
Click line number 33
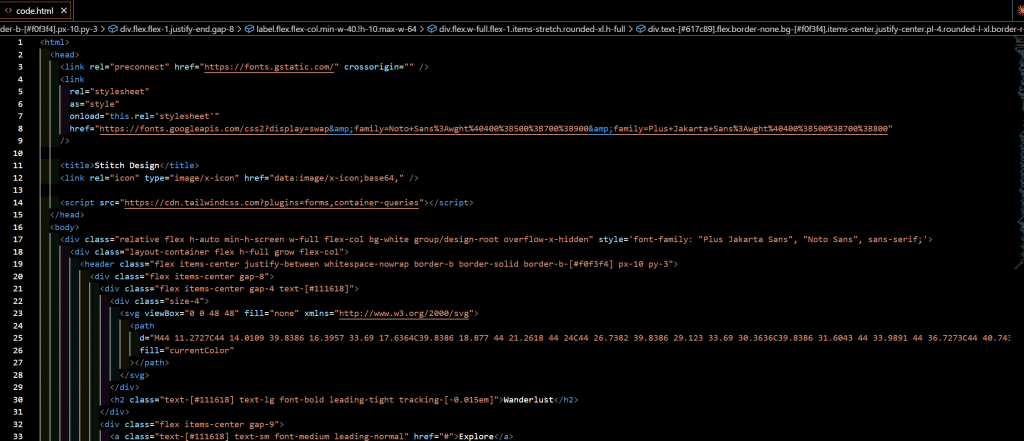(x=20, y=436)
